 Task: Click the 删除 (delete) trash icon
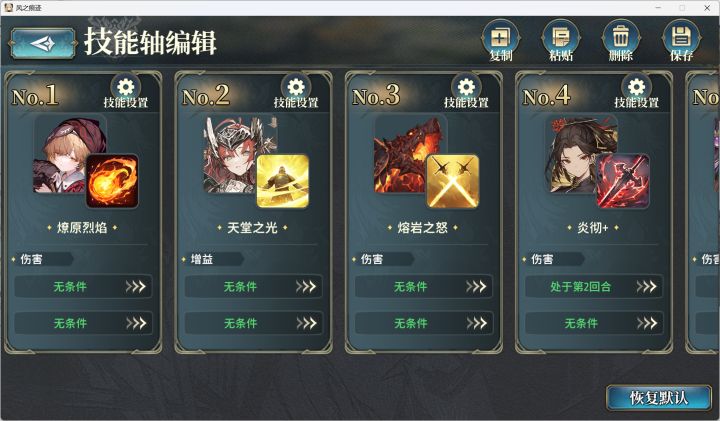[621, 41]
